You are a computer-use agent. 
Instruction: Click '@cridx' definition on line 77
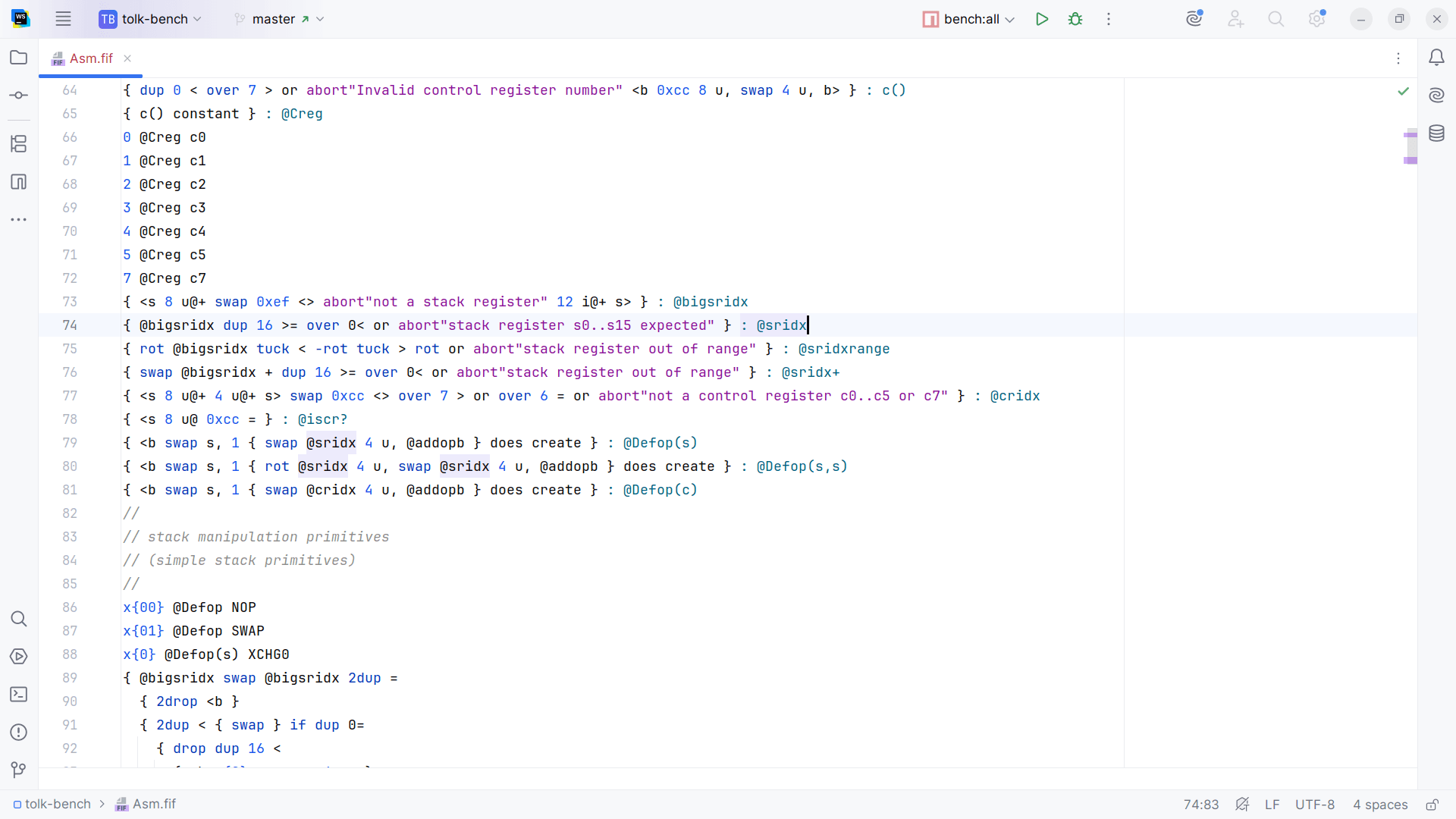(x=1015, y=396)
